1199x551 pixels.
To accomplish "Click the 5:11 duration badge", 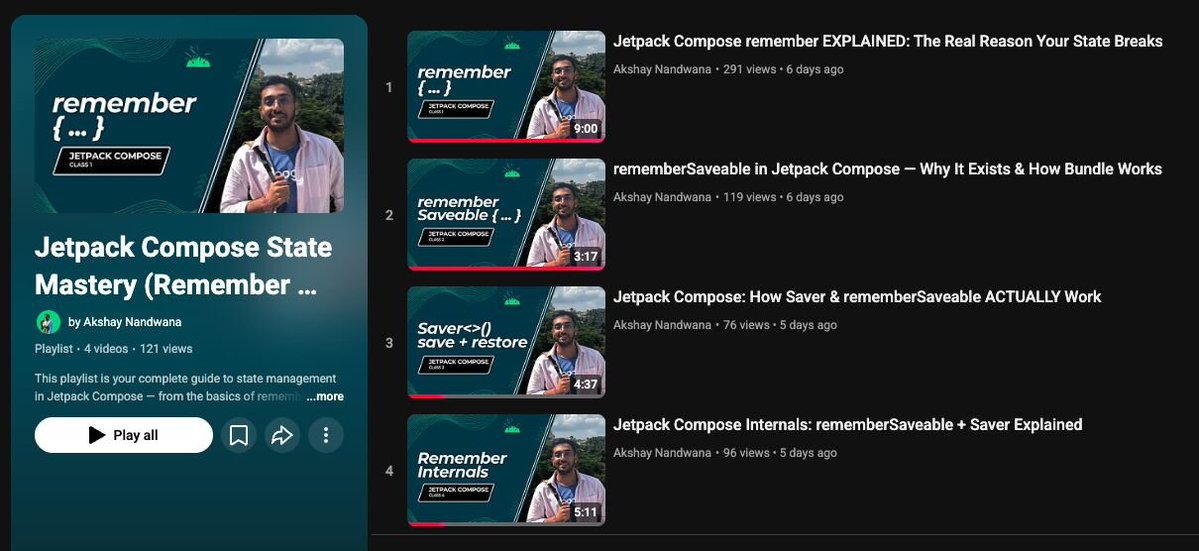I will coord(585,512).
